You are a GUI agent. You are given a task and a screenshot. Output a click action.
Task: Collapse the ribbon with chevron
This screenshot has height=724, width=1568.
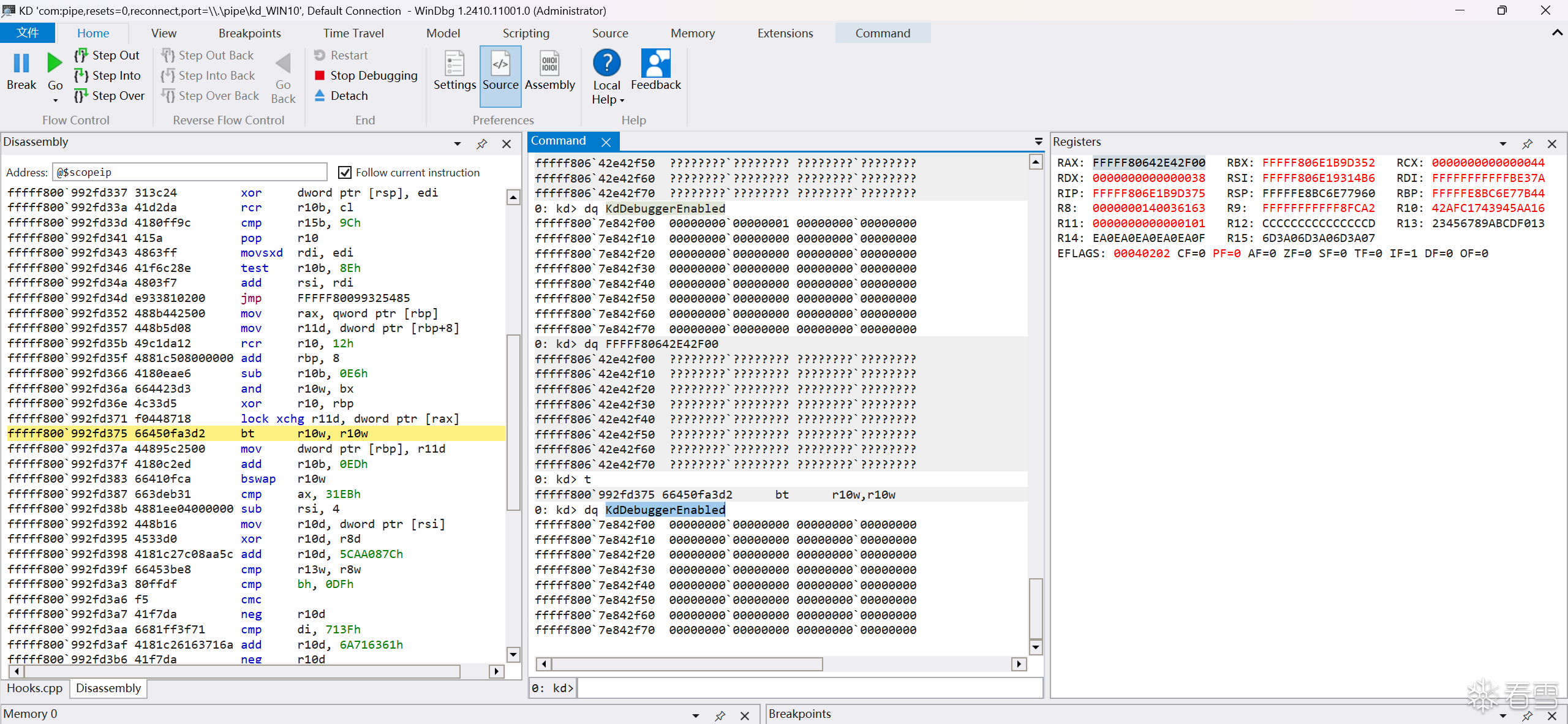pyautogui.click(x=1557, y=33)
